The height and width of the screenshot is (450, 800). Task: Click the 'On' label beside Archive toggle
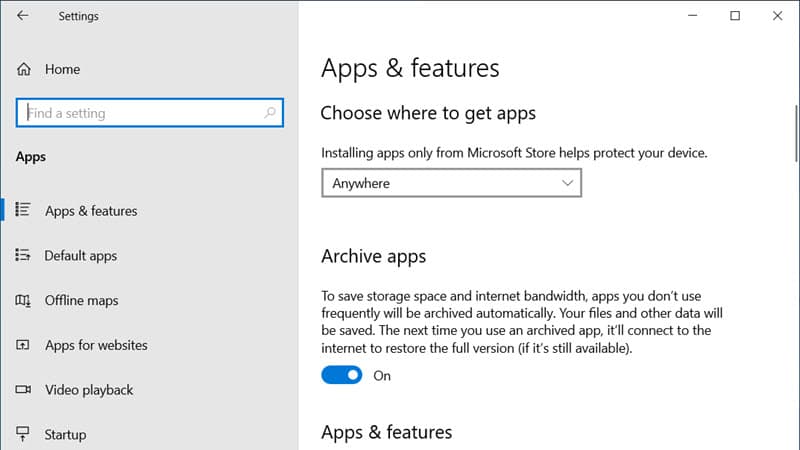click(381, 376)
